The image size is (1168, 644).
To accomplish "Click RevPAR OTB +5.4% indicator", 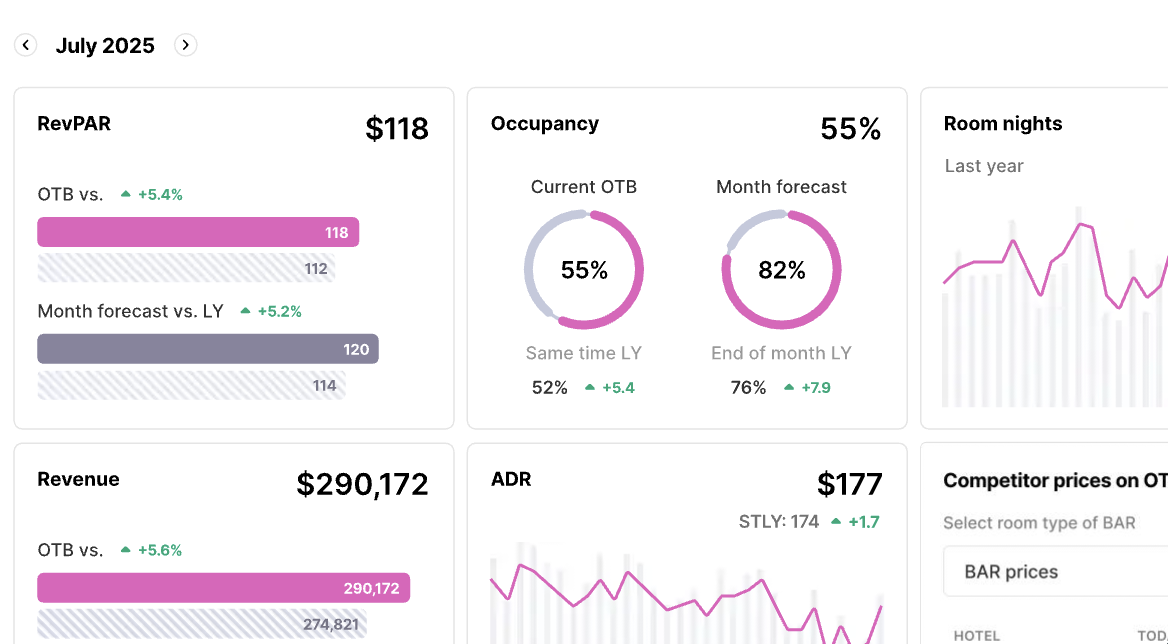I will tap(152, 194).
